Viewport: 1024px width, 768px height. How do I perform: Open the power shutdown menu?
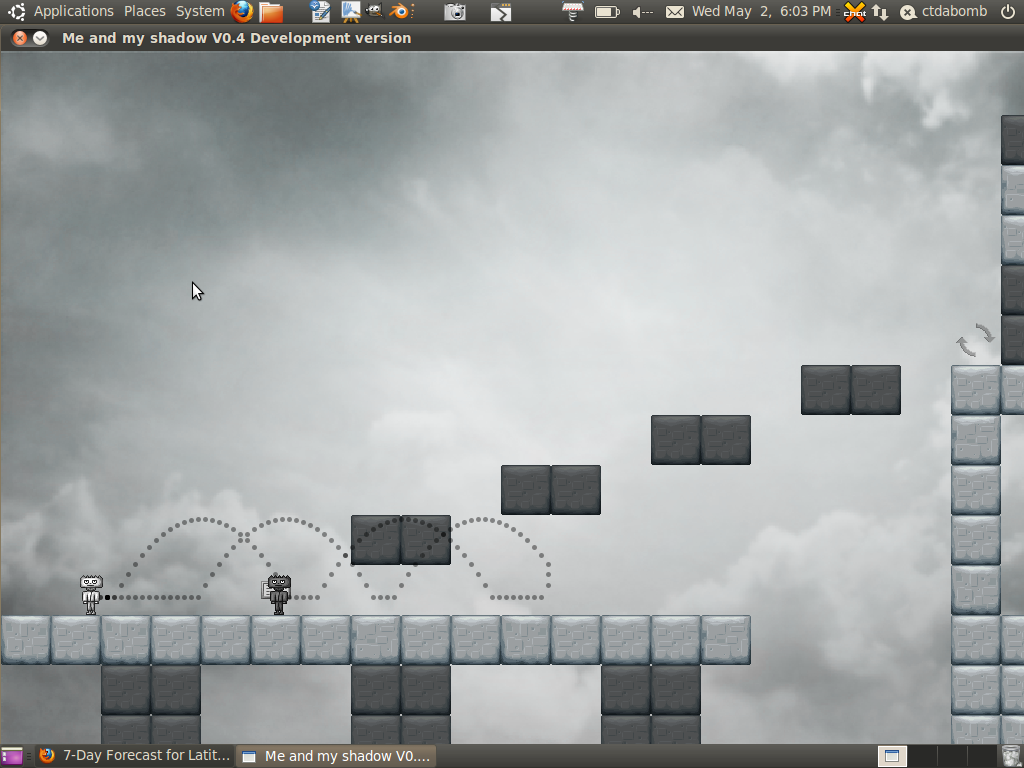point(1008,12)
